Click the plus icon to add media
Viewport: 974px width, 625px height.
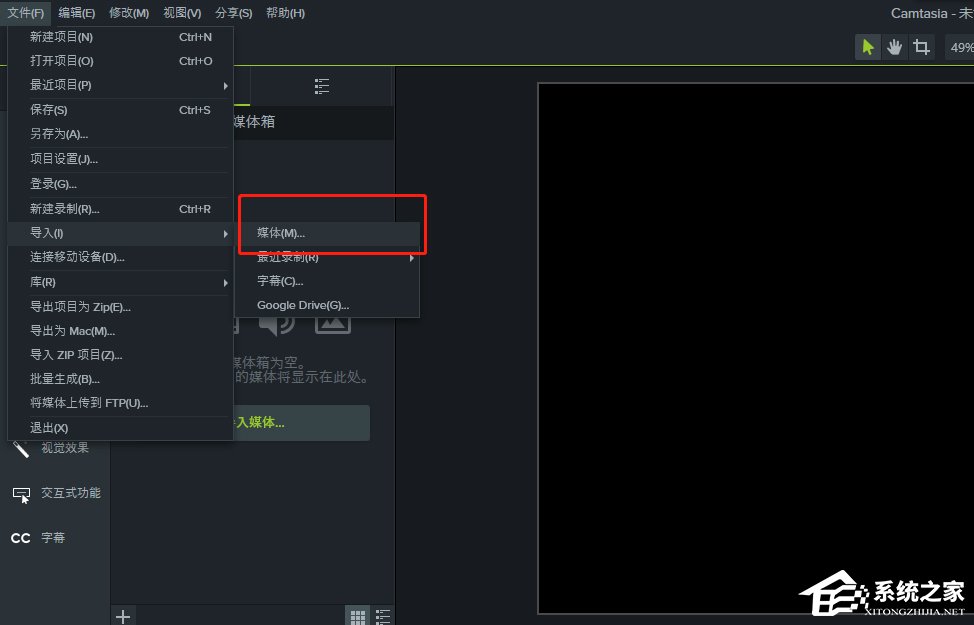coord(122,615)
